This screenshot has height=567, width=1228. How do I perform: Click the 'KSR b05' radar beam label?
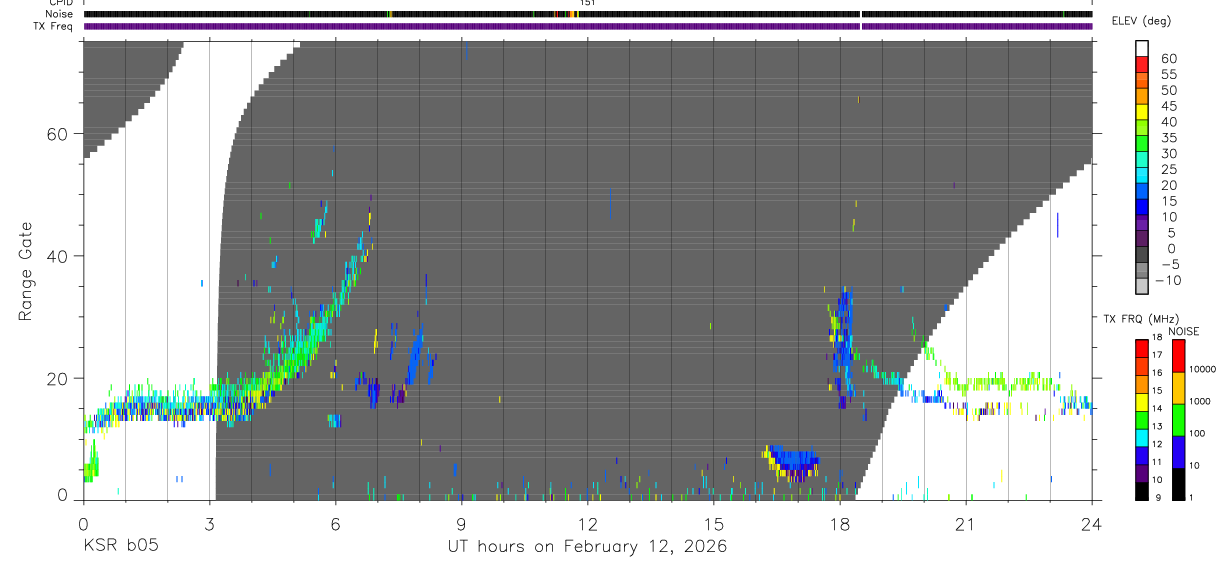(x=121, y=547)
